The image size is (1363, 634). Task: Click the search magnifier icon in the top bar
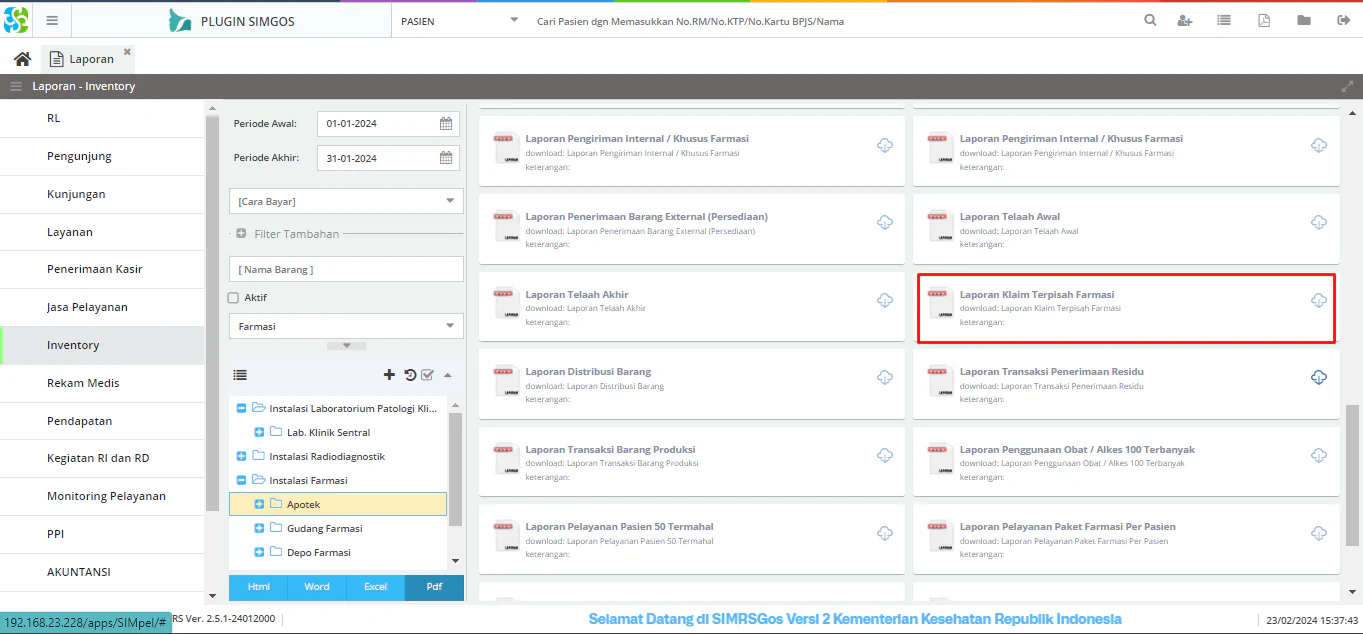(1150, 20)
